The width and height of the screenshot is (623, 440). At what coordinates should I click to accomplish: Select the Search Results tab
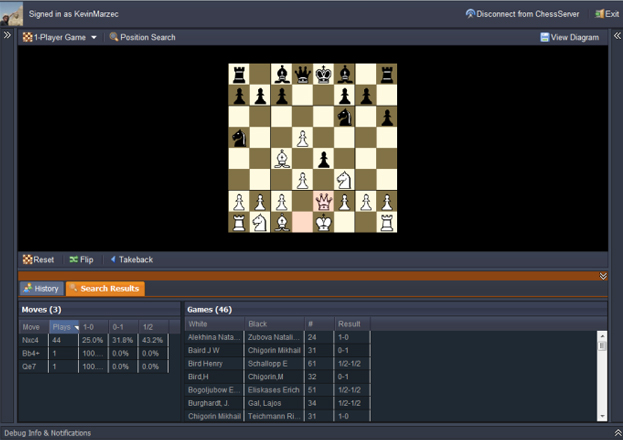105,288
